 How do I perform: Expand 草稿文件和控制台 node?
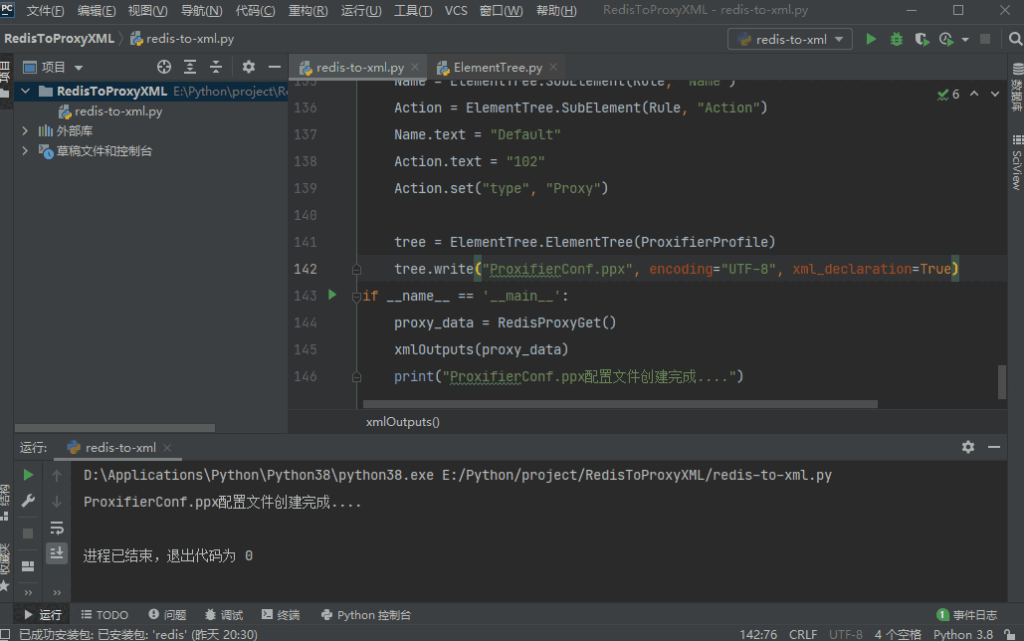click(x=25, y=151)
